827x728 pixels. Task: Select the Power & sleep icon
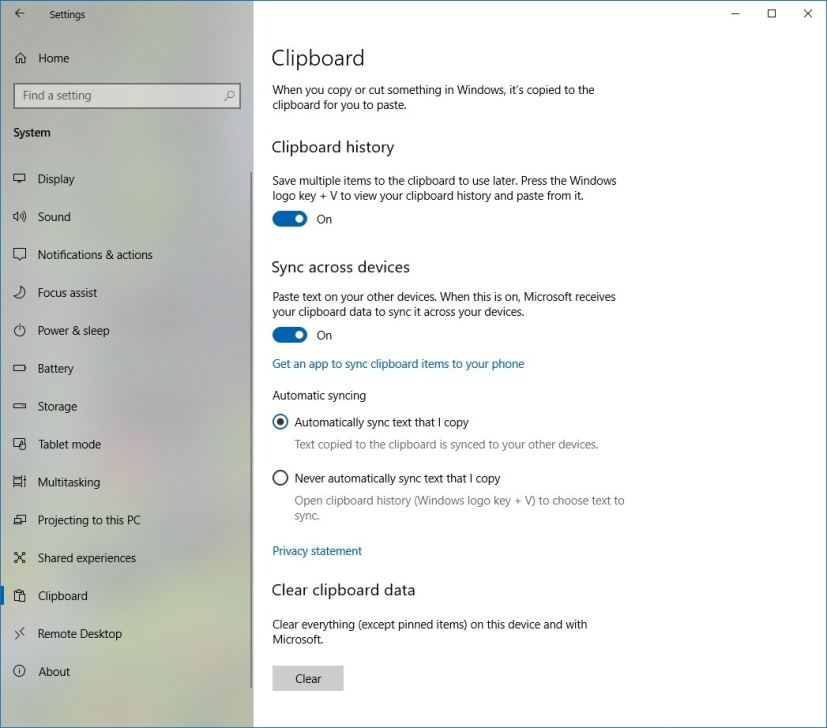[21, 330]
